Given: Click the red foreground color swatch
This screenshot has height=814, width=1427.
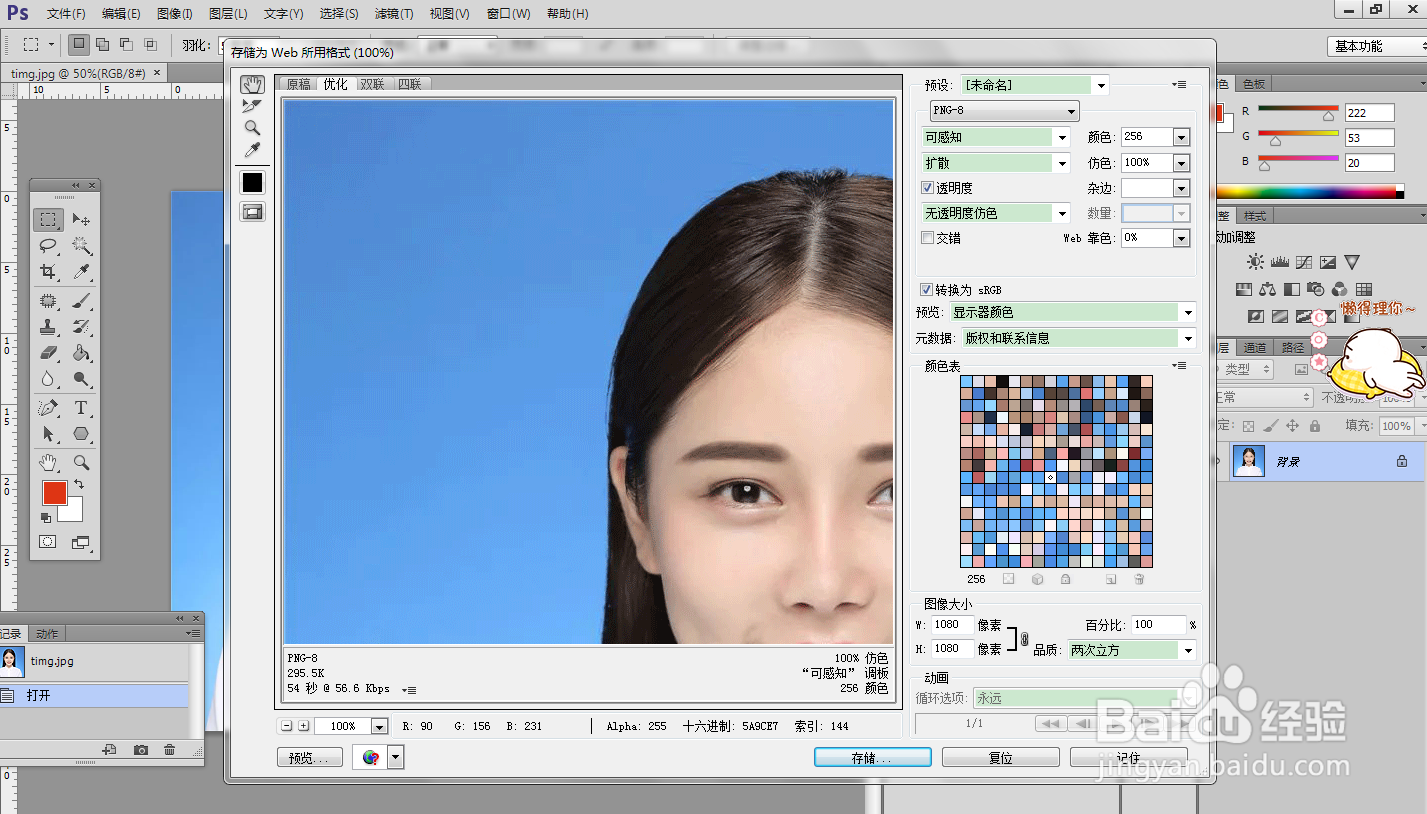Looking at the screenshot, I should click(54, 492).
